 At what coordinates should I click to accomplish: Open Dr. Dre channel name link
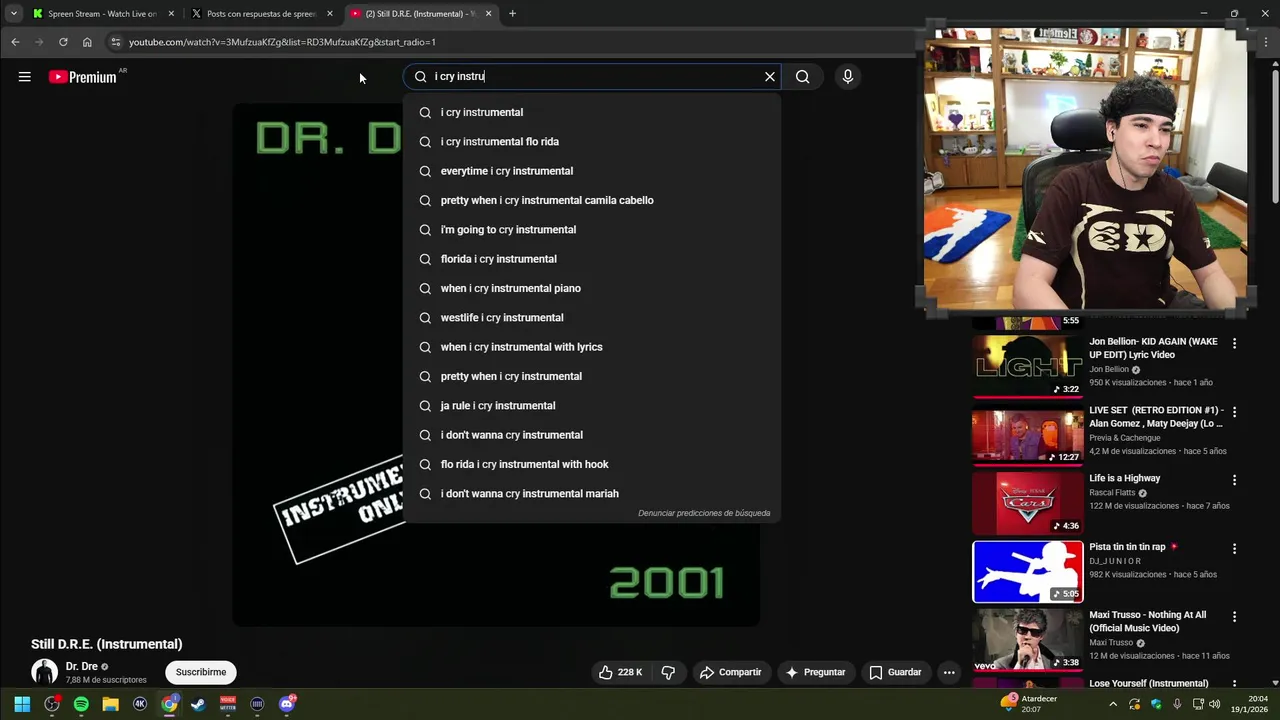coord(82,666)
